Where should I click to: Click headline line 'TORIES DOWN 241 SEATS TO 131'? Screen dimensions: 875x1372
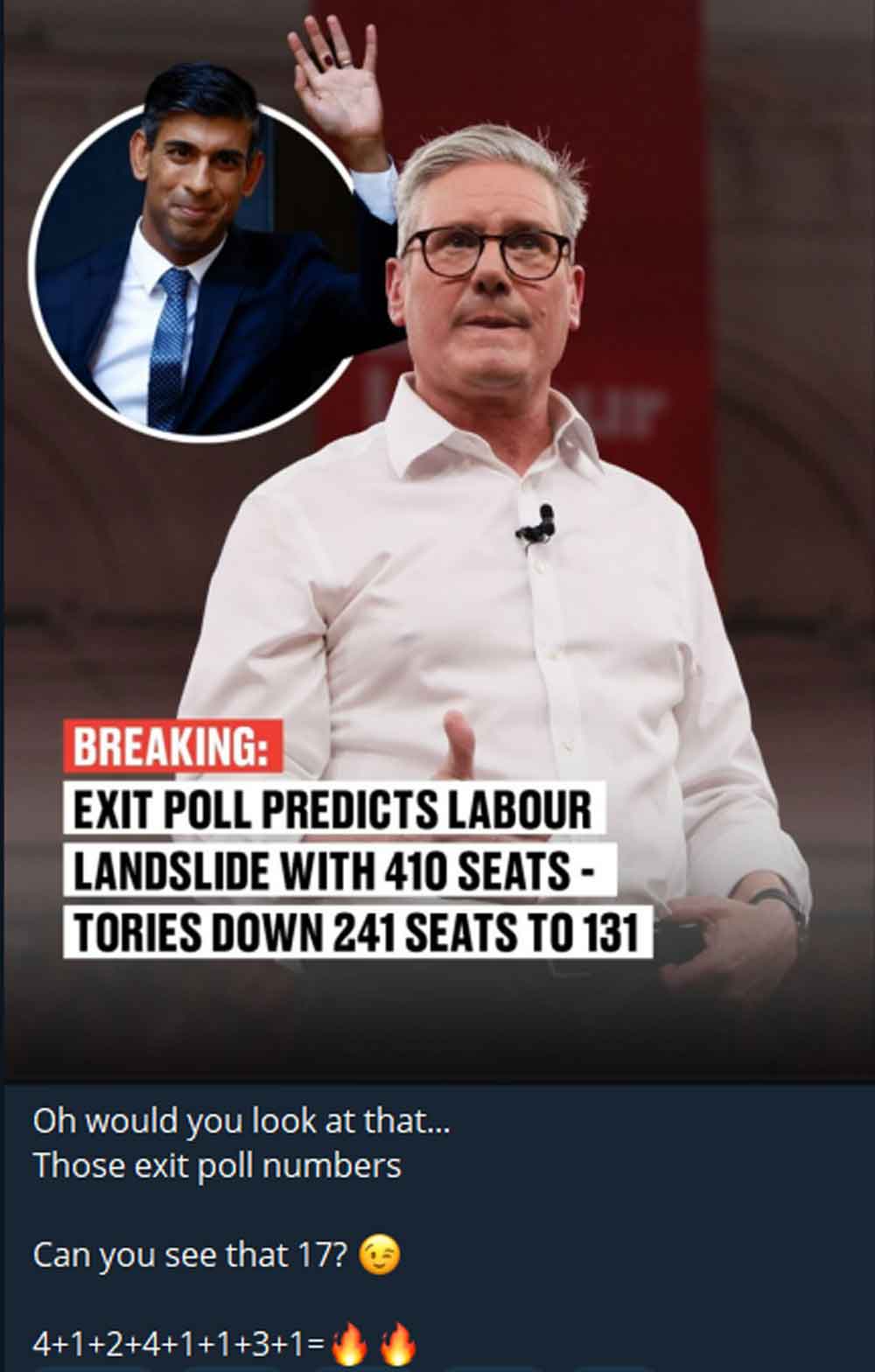[x=358, y=931]
